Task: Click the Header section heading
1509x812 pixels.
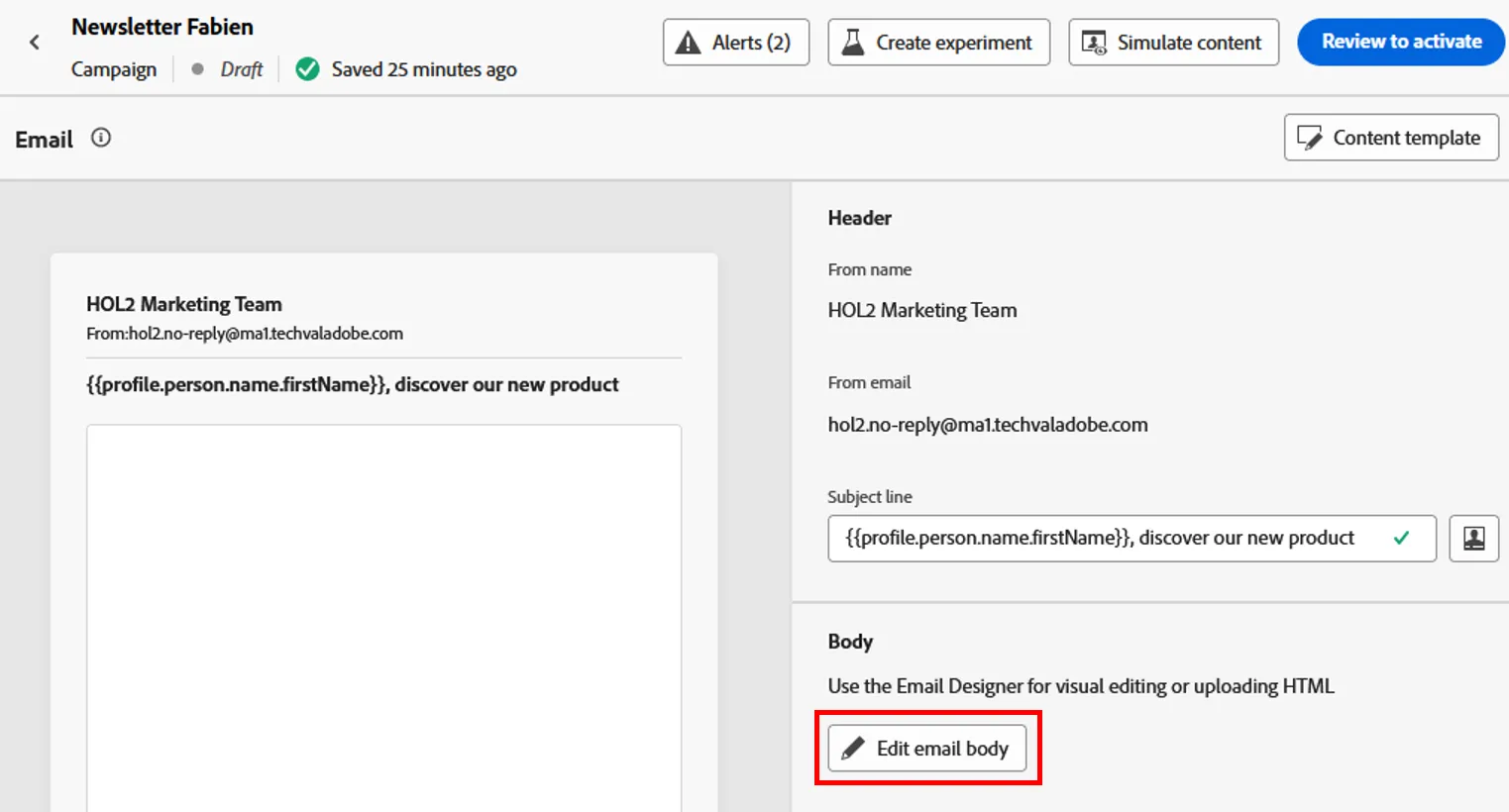Action: coord(860,218)
